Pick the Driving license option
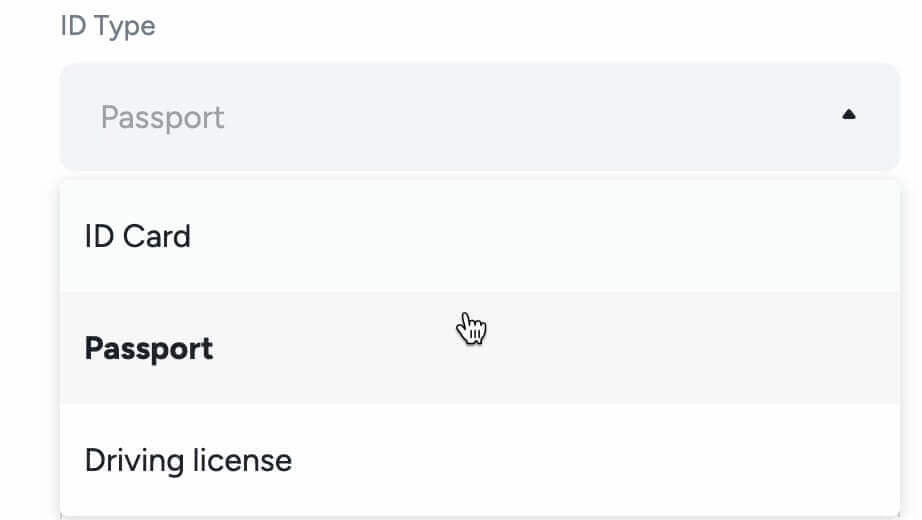The width and height of the screenshot is (922, 520). [x=480, y=460]
